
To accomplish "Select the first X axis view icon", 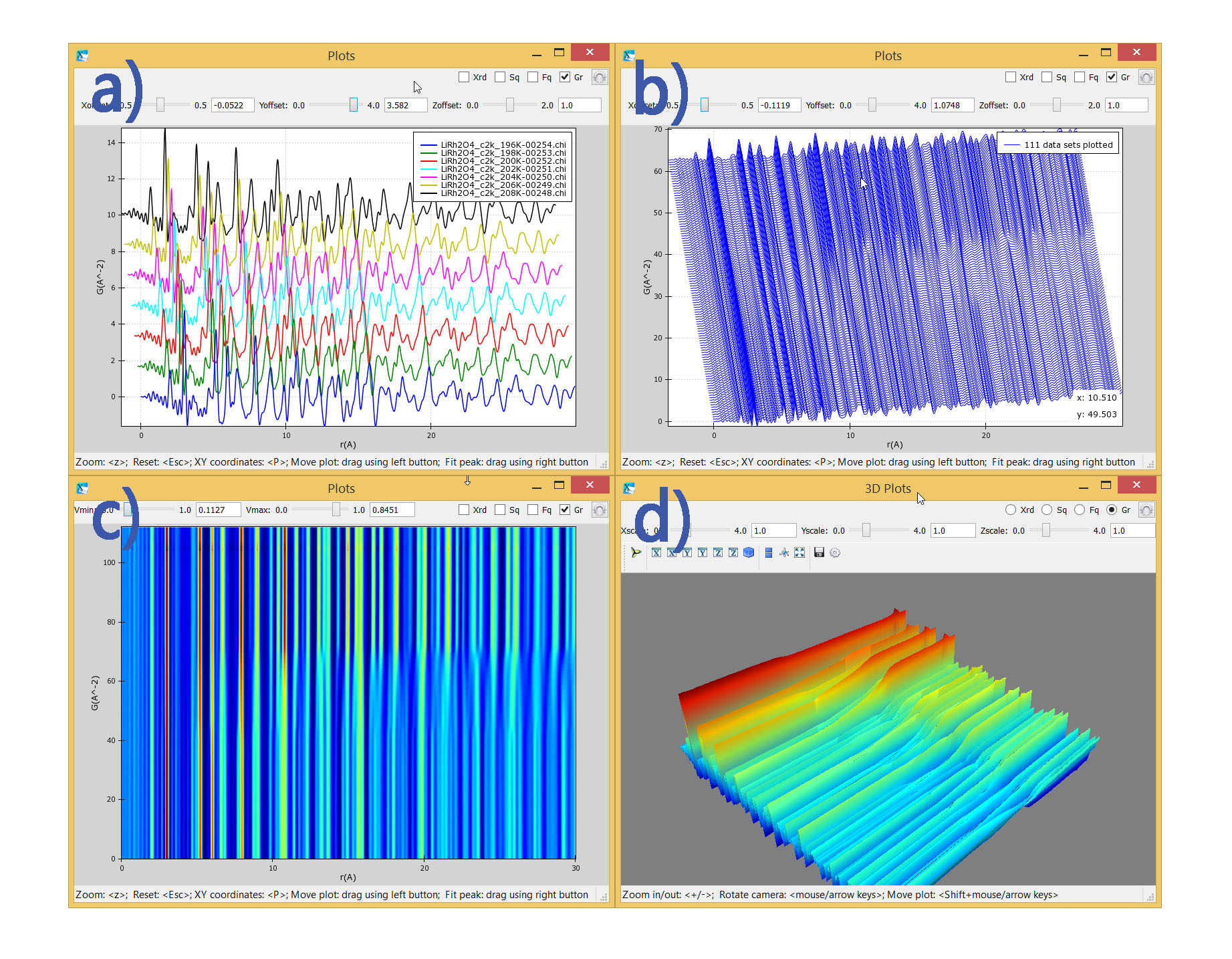I will (x=656, y=552).
